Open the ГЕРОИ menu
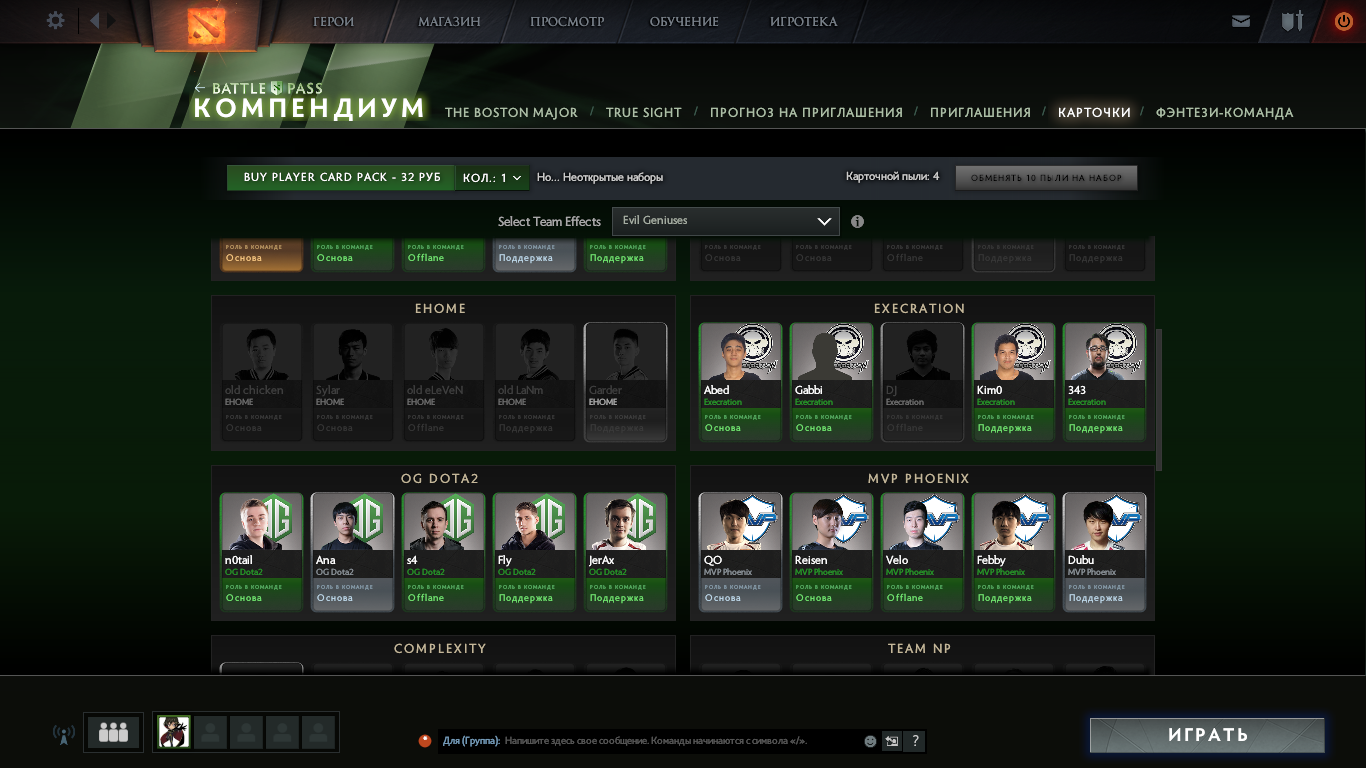Viewport: 1366px width, 768px height. [x=334, y=22]
